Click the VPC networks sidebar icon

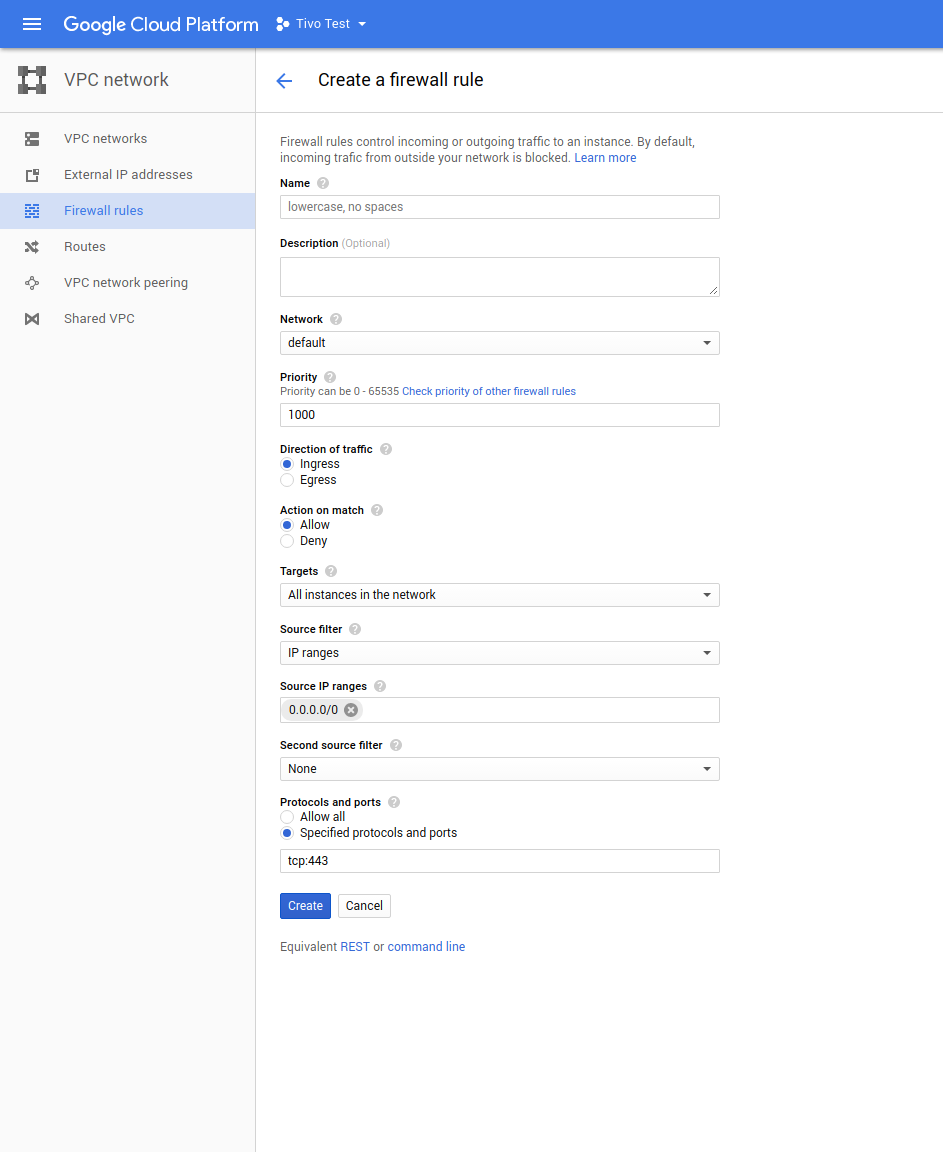coord(32,139)
